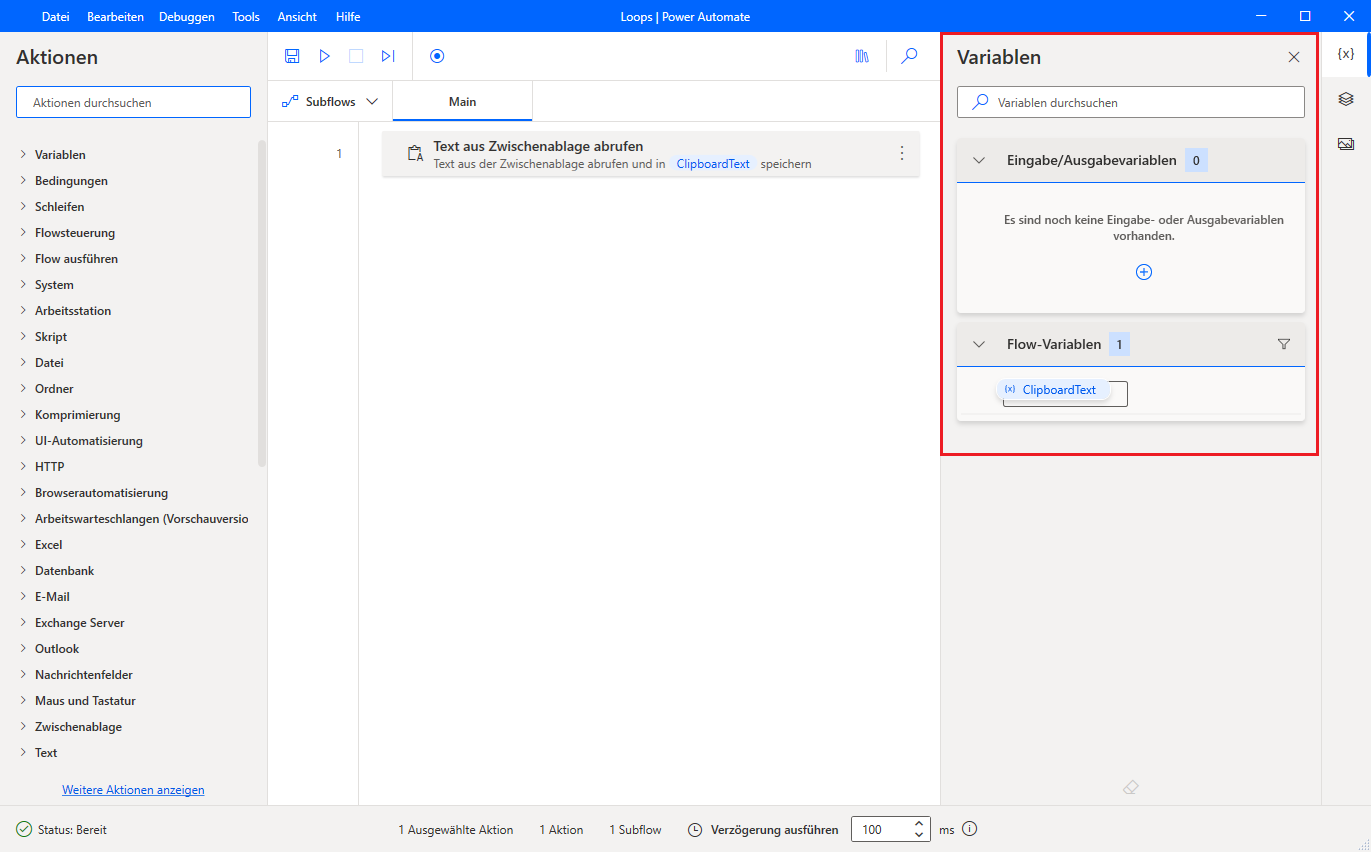Open the Hilfe menu
This screenshot has height=852, width=1371.
tap(348, 17)
